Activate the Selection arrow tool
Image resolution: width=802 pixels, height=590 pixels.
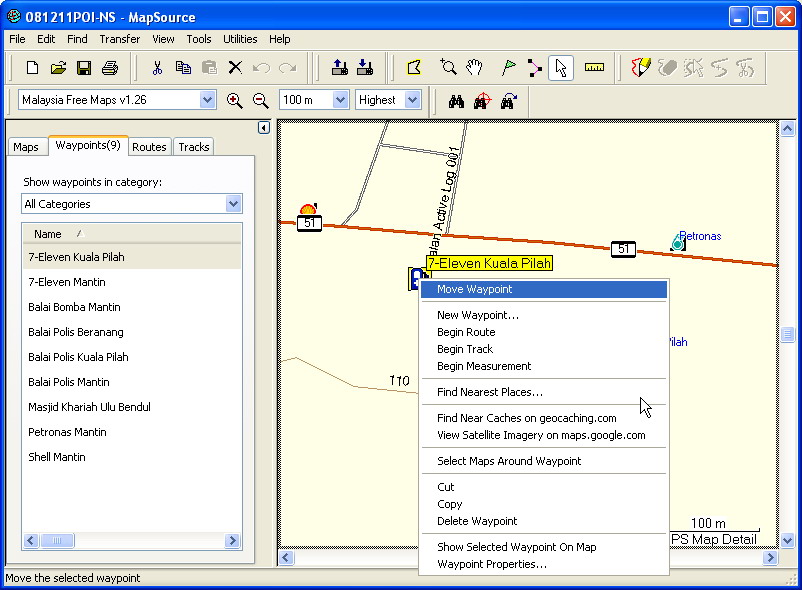(561, 67)
